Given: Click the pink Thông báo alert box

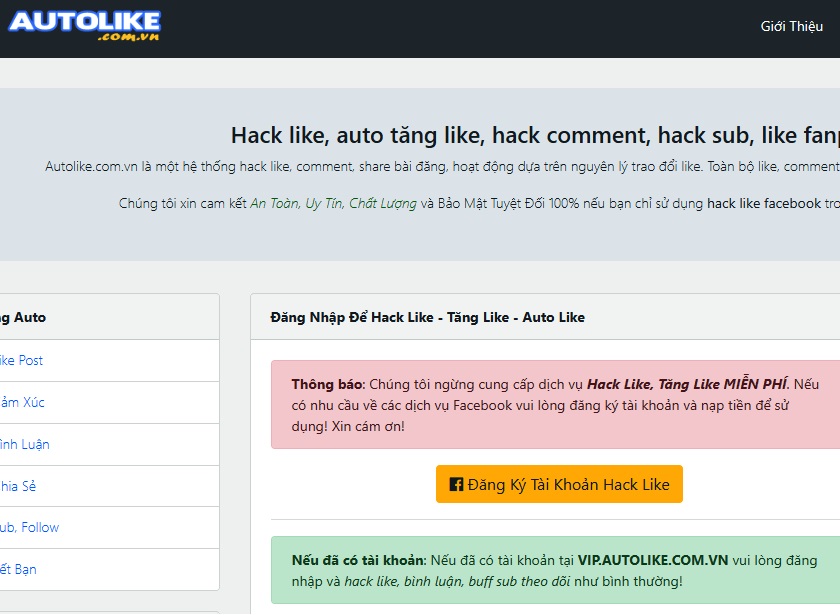Looking at the screenshot, I should click(556, 405).
